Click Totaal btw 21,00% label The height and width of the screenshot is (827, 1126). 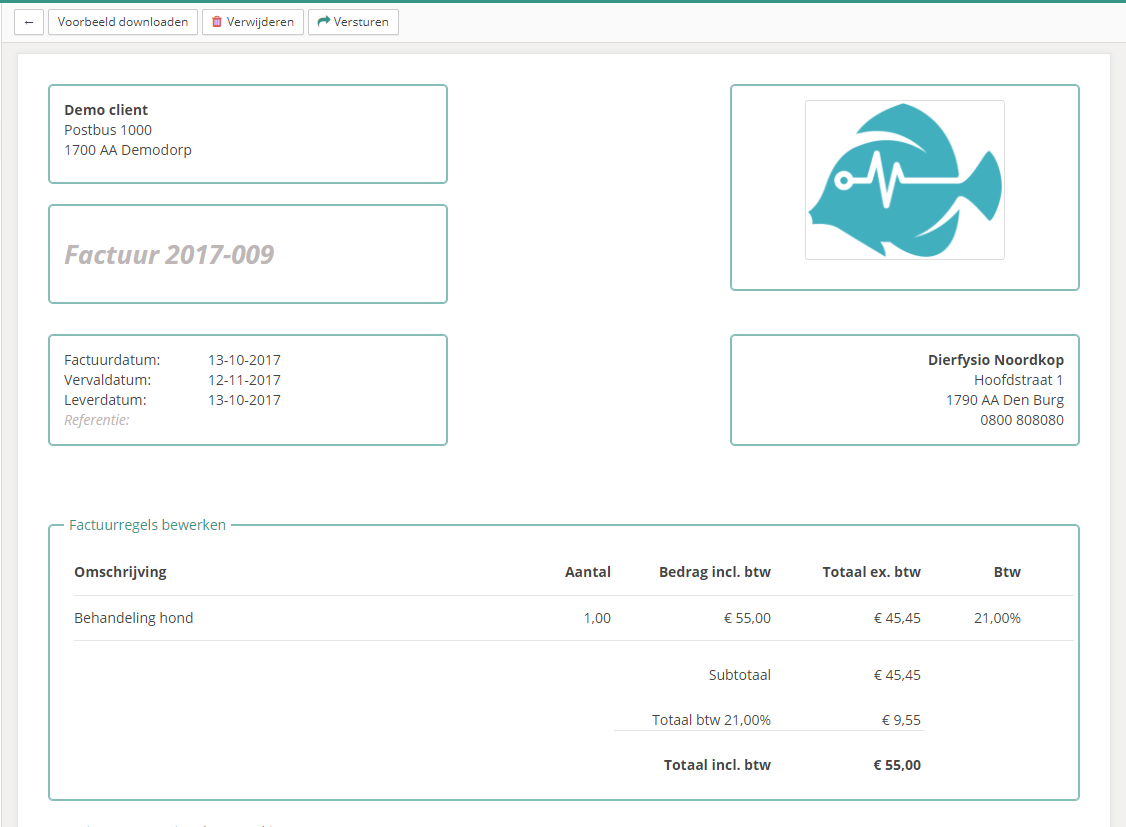tap(711, 720)
